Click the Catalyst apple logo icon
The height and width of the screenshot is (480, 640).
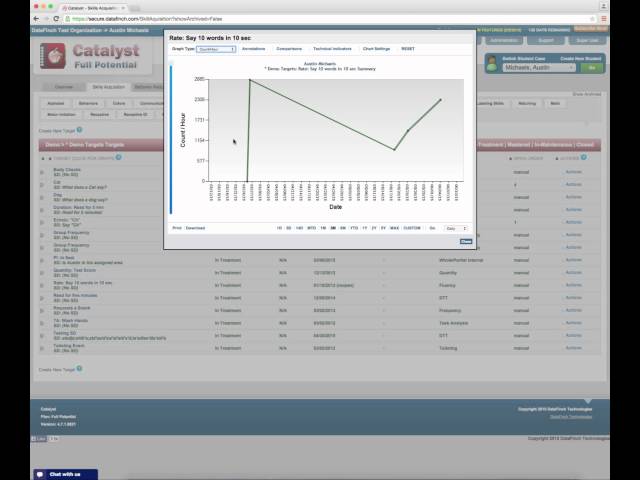point(53,56)
